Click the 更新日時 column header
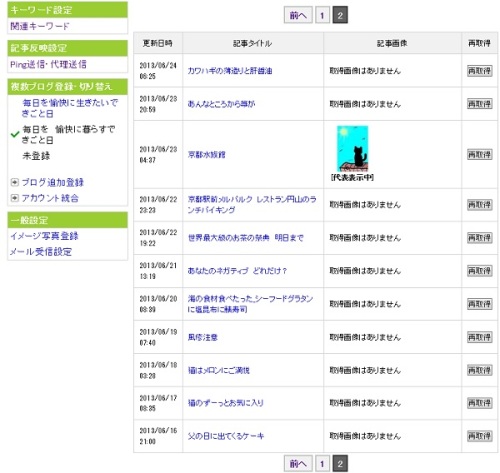The width and height of the screenshot is (500, 473). [158, 43]
